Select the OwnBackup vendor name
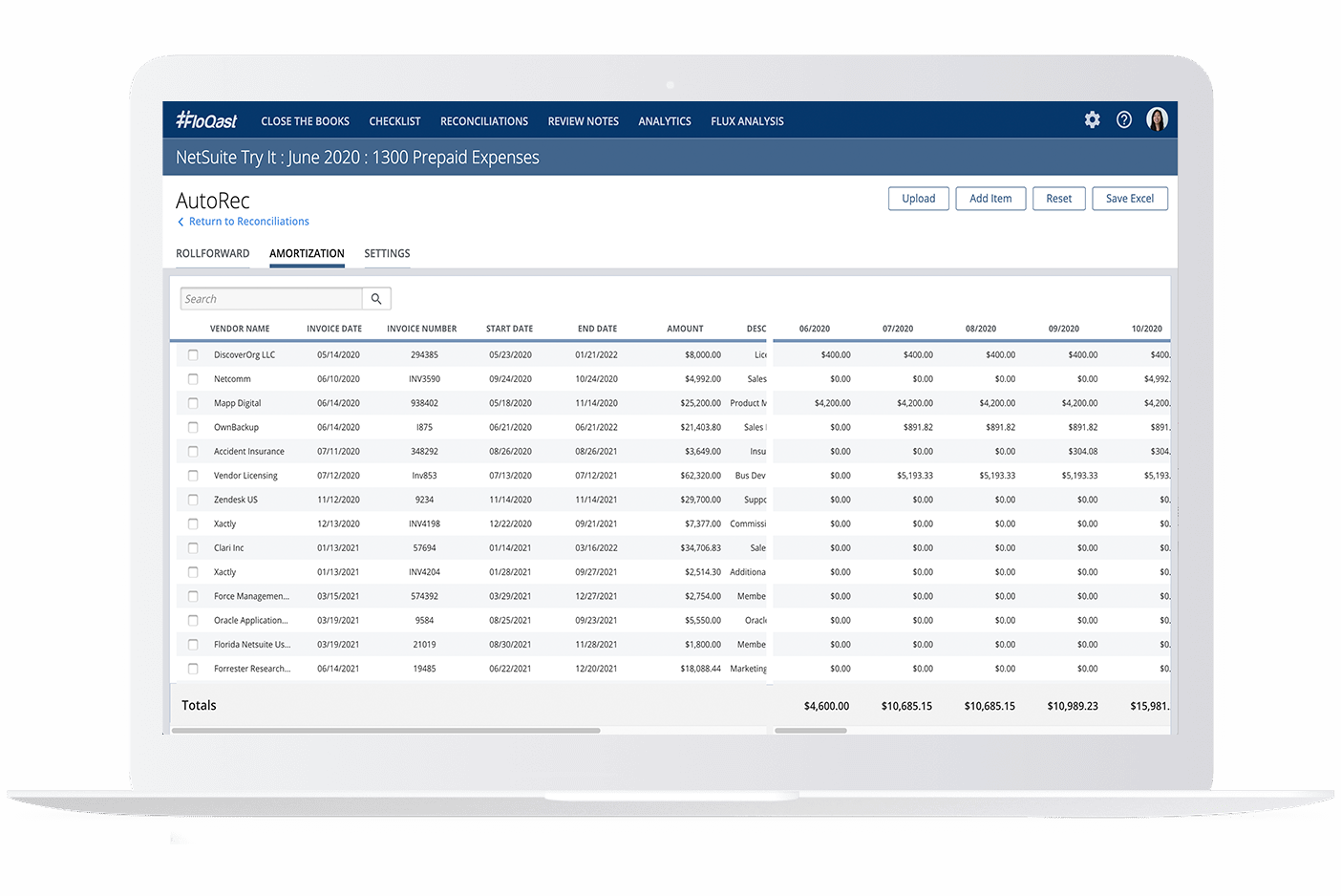This screenshot has height=896, width=1341. pyautogui.click(x=236, y=427)
